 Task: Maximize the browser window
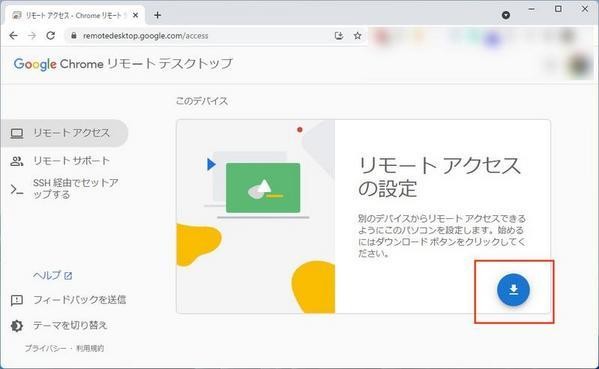point(558,9)
